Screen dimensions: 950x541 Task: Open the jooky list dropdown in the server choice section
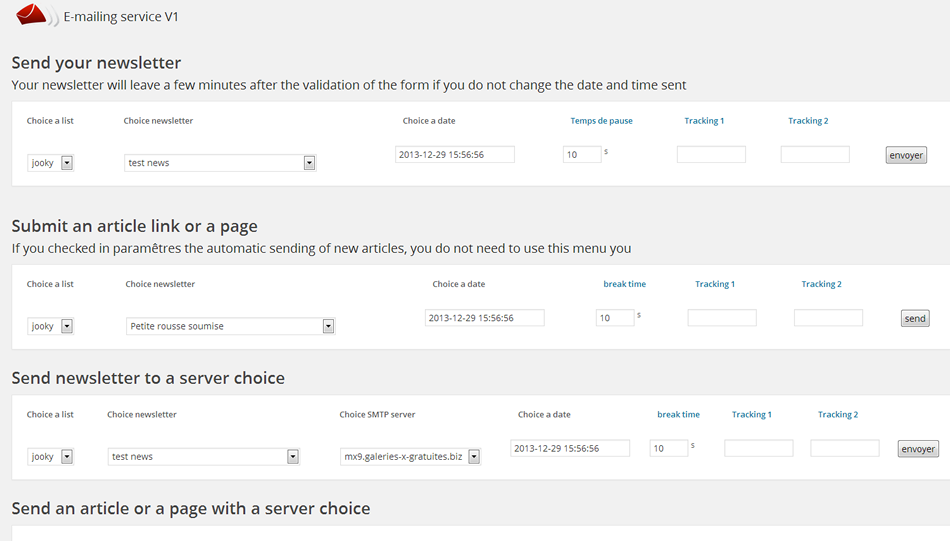pyautogui.click(x=50, y=456)
